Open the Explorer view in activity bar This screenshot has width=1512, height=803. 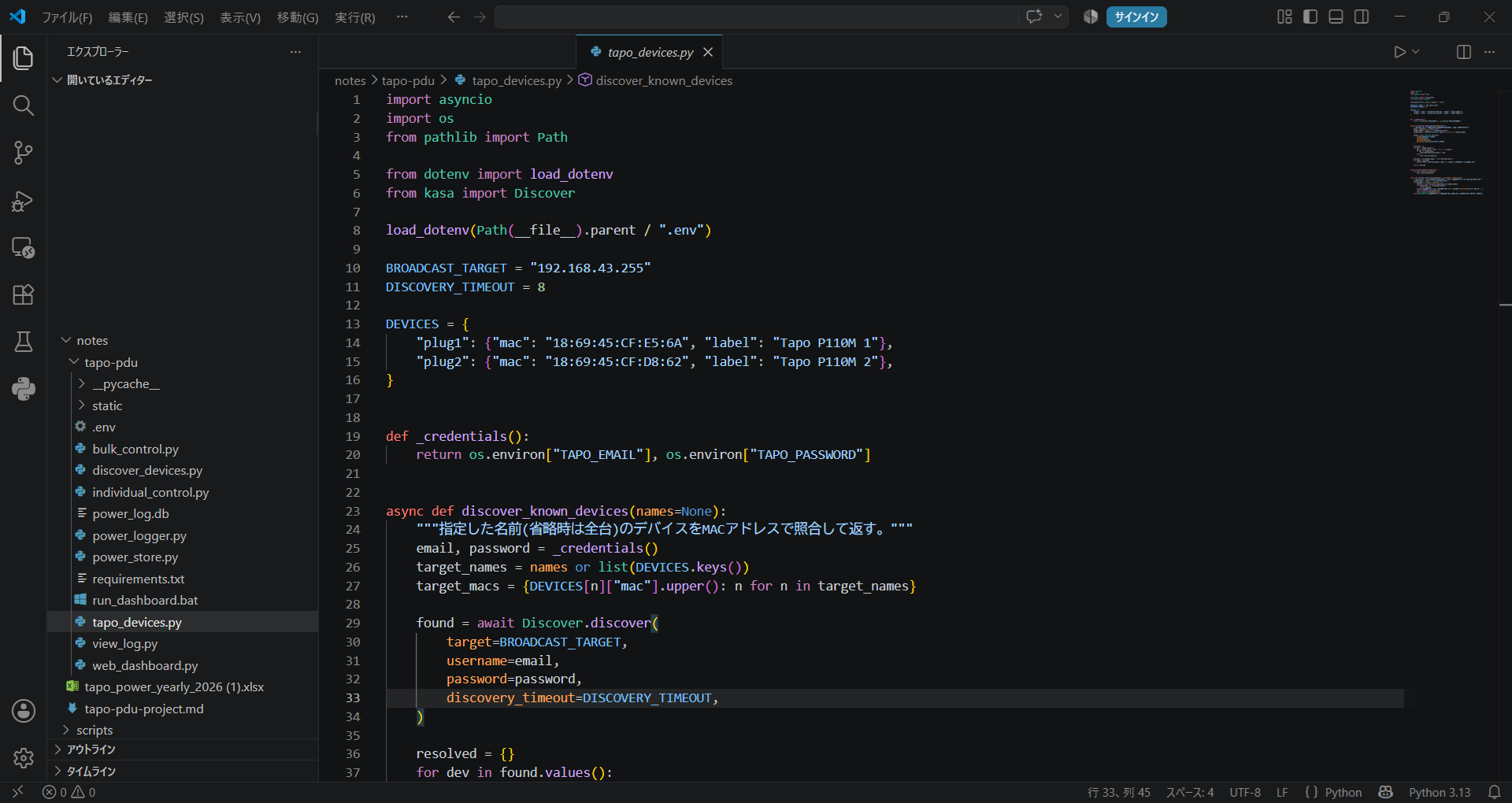(23, 57)
